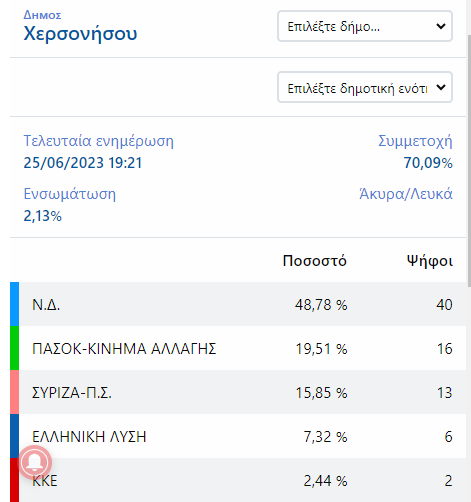Click the Συμμετοχή 70,09% value
The image size is (471, 502).
point(428,163)
